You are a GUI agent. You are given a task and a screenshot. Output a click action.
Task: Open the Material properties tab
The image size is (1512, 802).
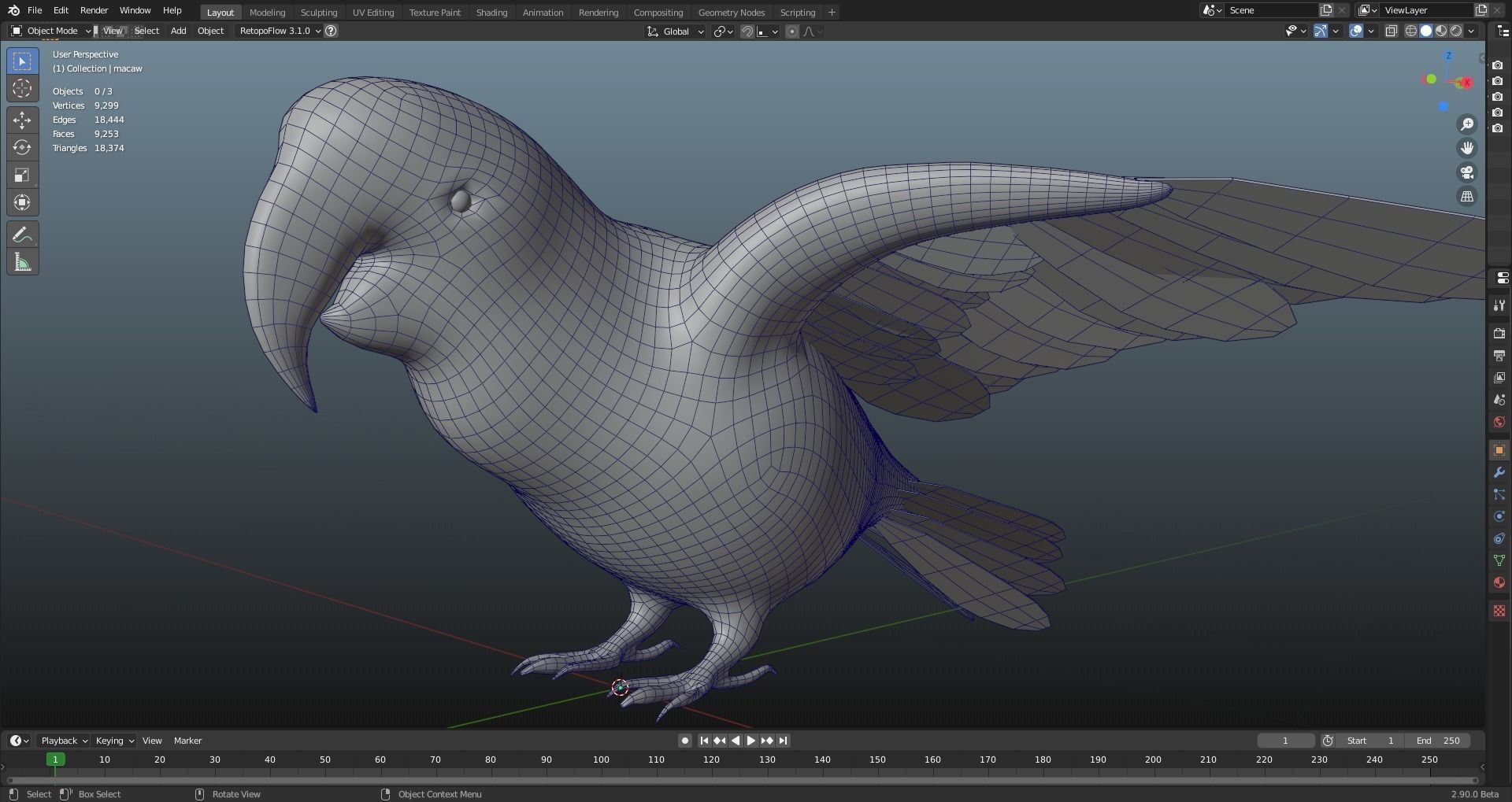(1499, 582)
